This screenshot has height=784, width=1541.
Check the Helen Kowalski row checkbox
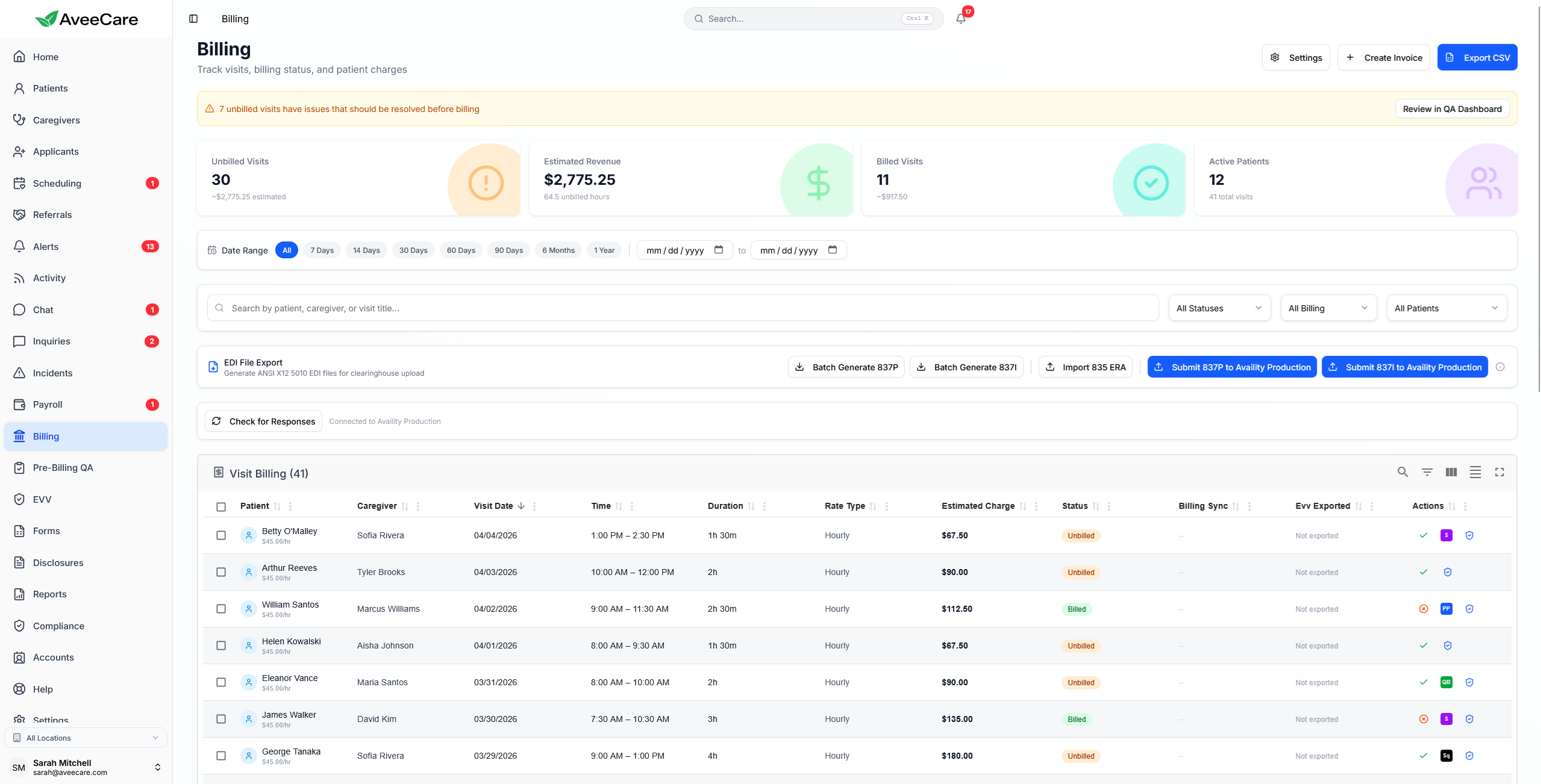221,646
